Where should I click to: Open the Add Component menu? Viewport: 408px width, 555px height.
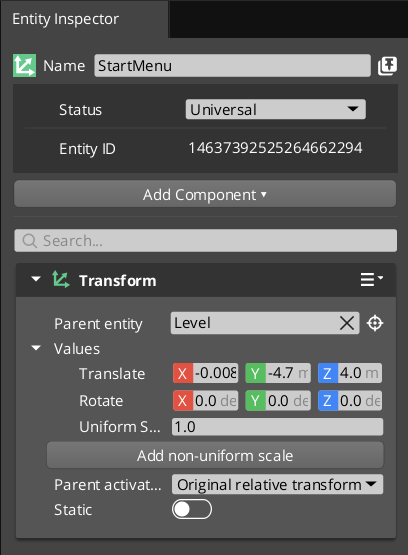(x=205, y=194)
